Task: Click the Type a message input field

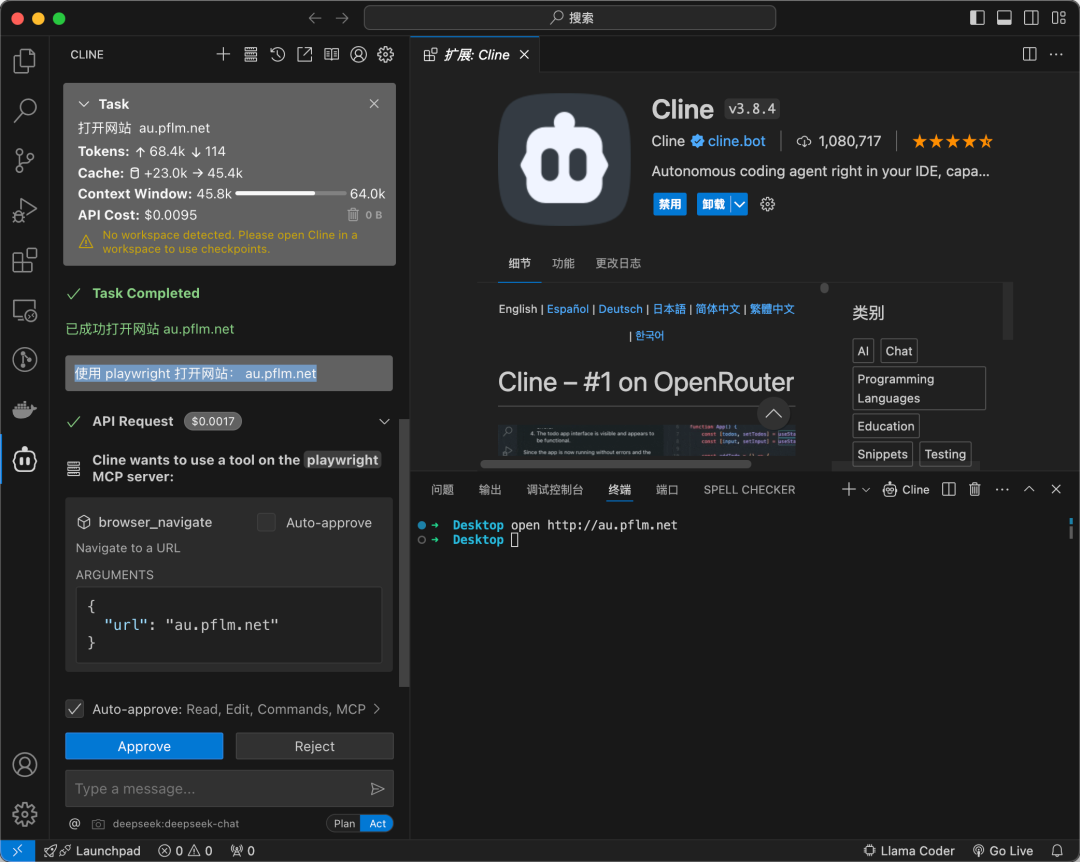Action: click(x=215, y=789)
